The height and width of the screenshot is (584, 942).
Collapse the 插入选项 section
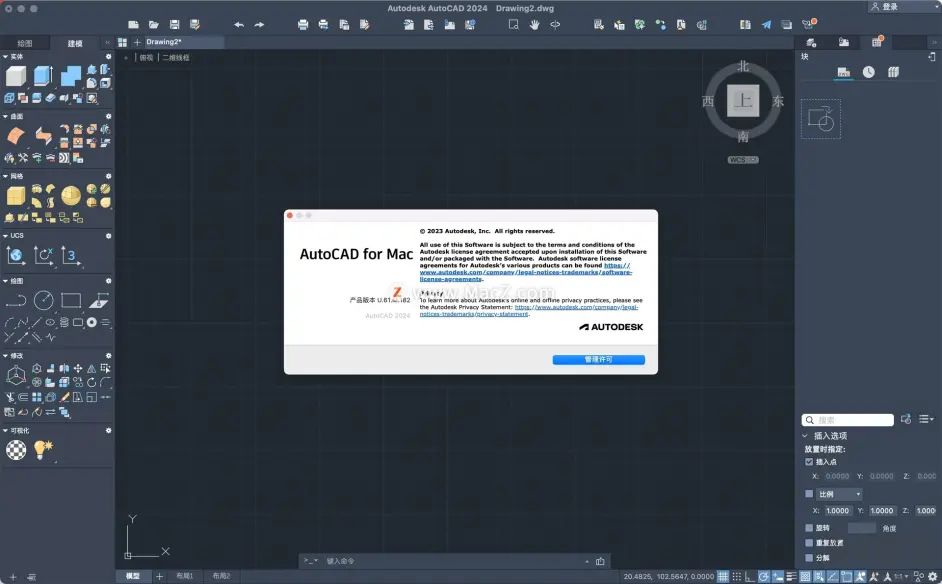805,436
